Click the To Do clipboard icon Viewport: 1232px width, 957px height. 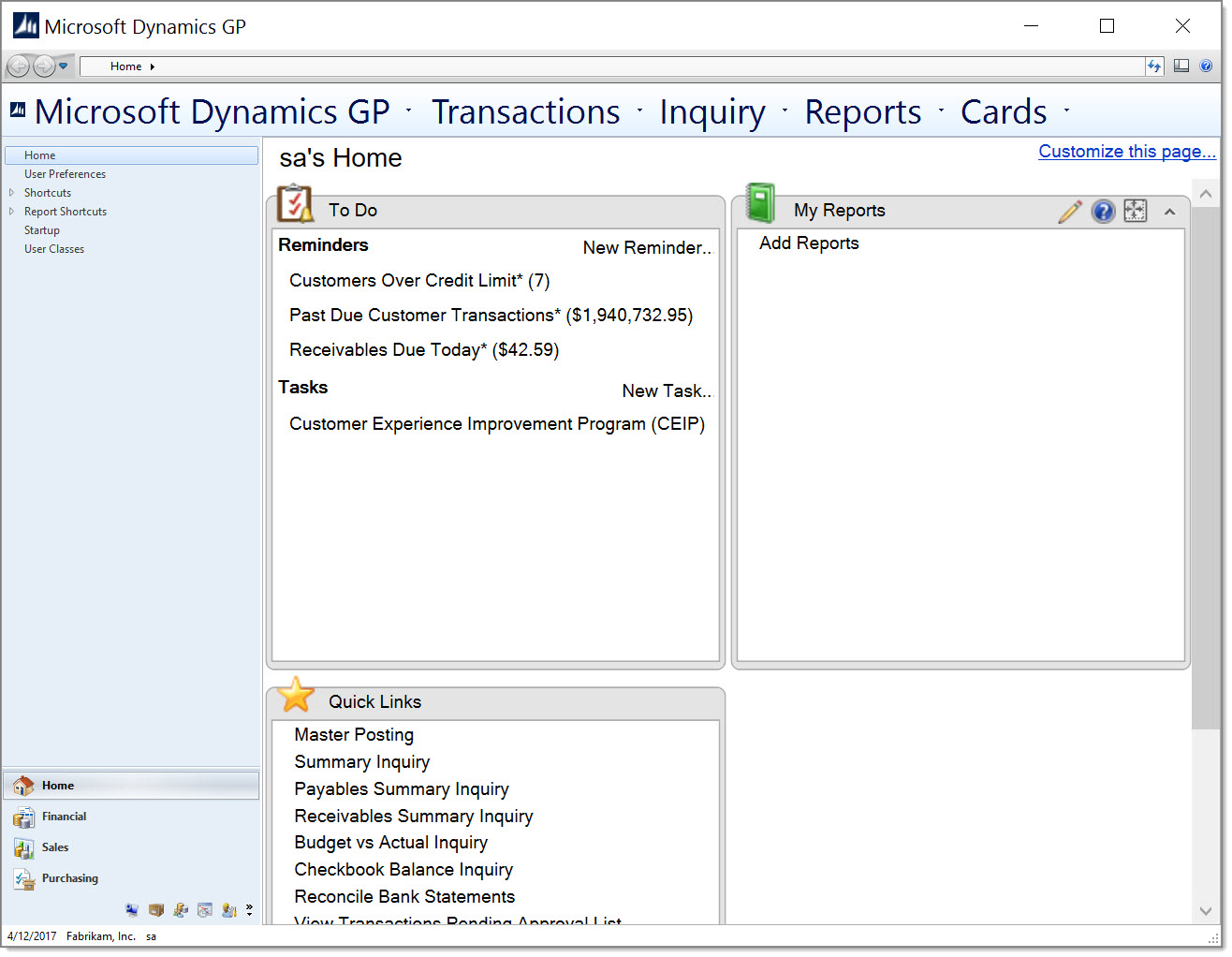(x=295, y=204)
